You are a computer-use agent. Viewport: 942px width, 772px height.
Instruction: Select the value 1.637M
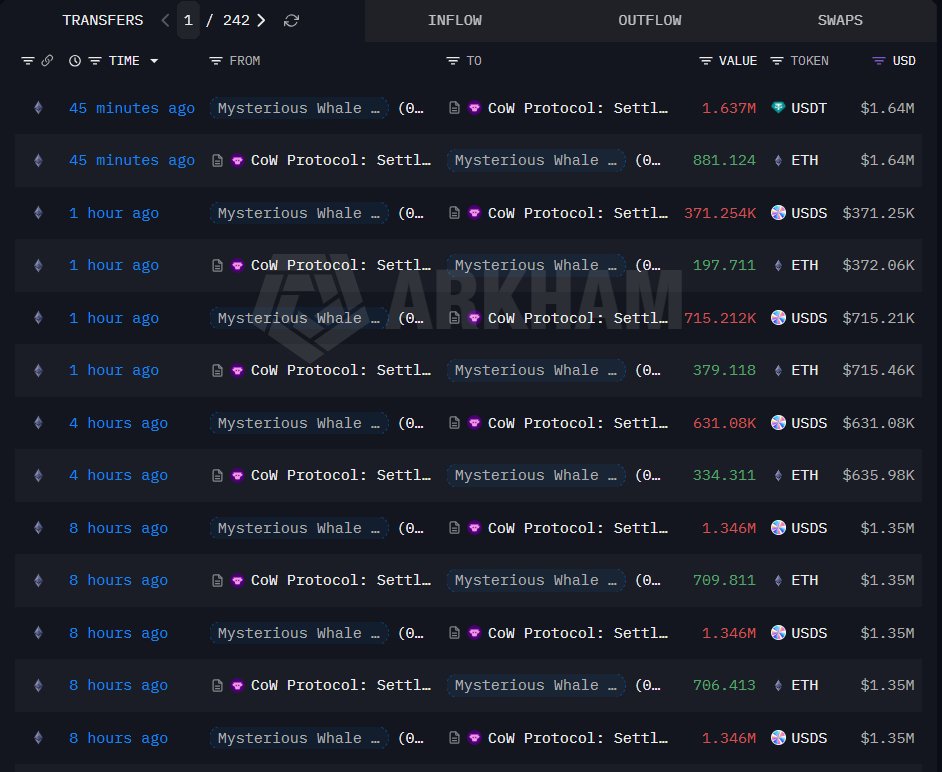click(729, 108)
